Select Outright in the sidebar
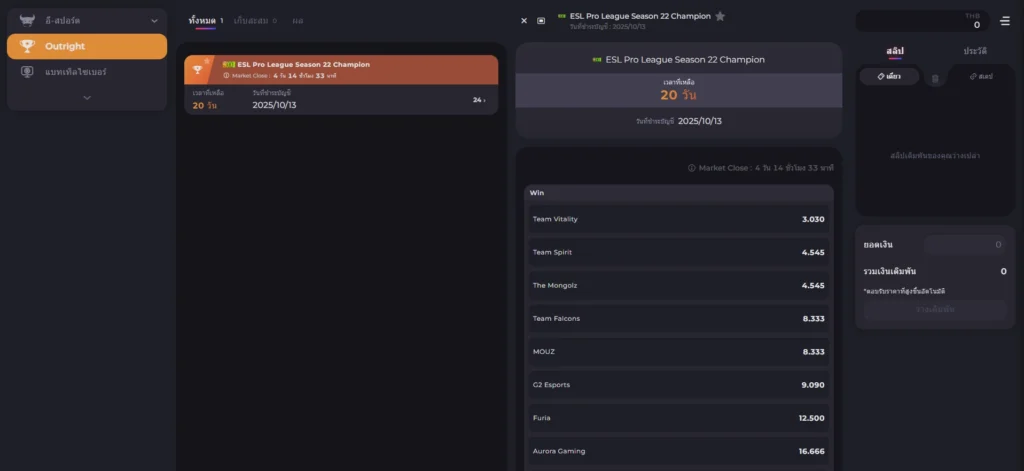The image size is (1024, 471). [87, 46]
